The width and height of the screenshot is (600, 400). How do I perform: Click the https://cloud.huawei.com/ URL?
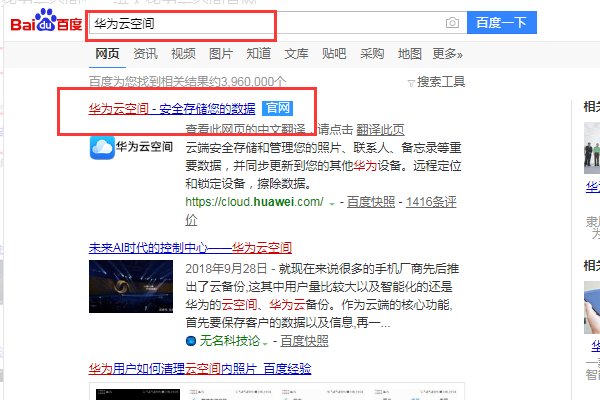point(254,202)
